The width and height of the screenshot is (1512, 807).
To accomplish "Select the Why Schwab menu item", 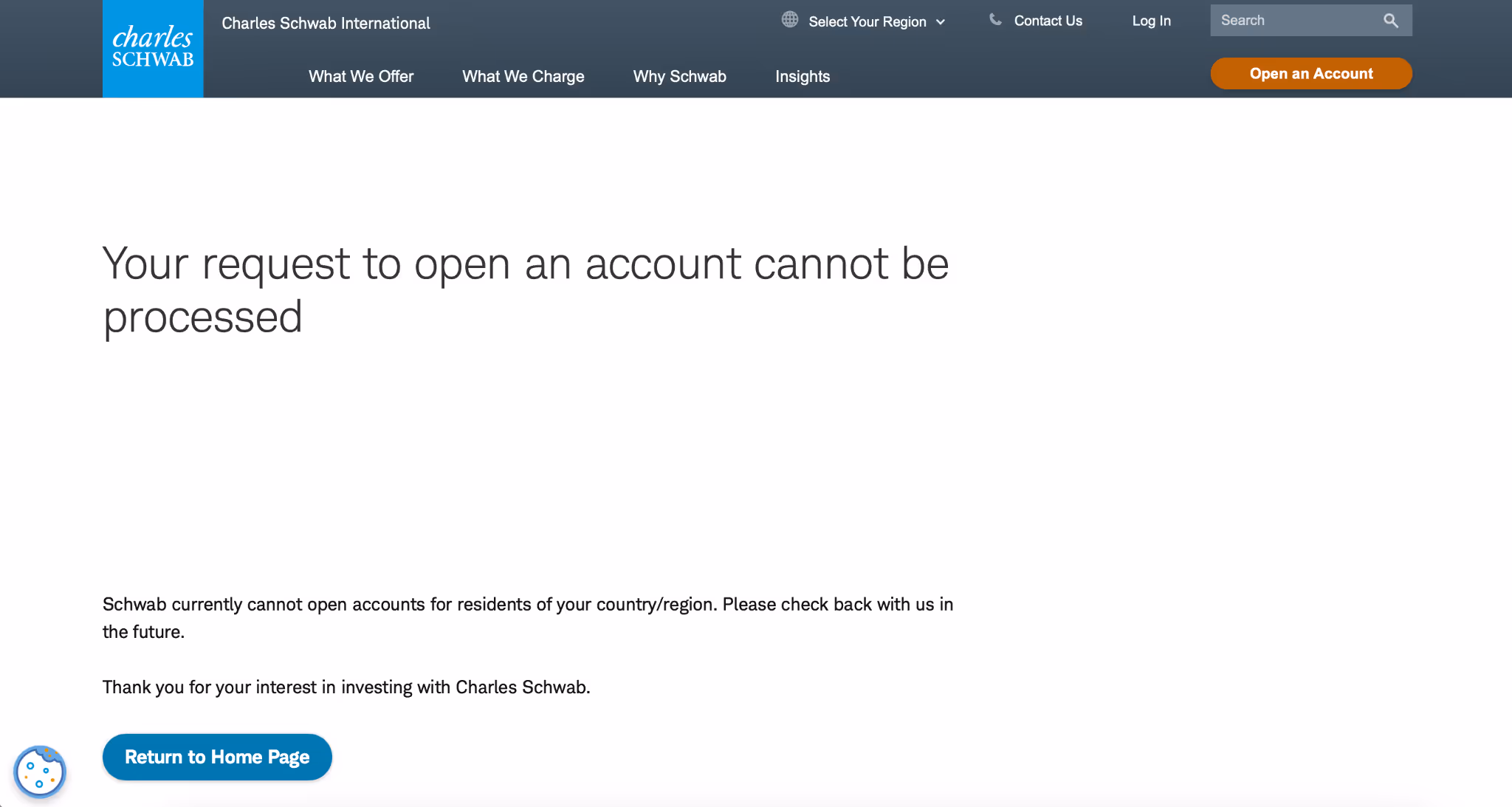I will pyautogui.click(x=679, y=76).
